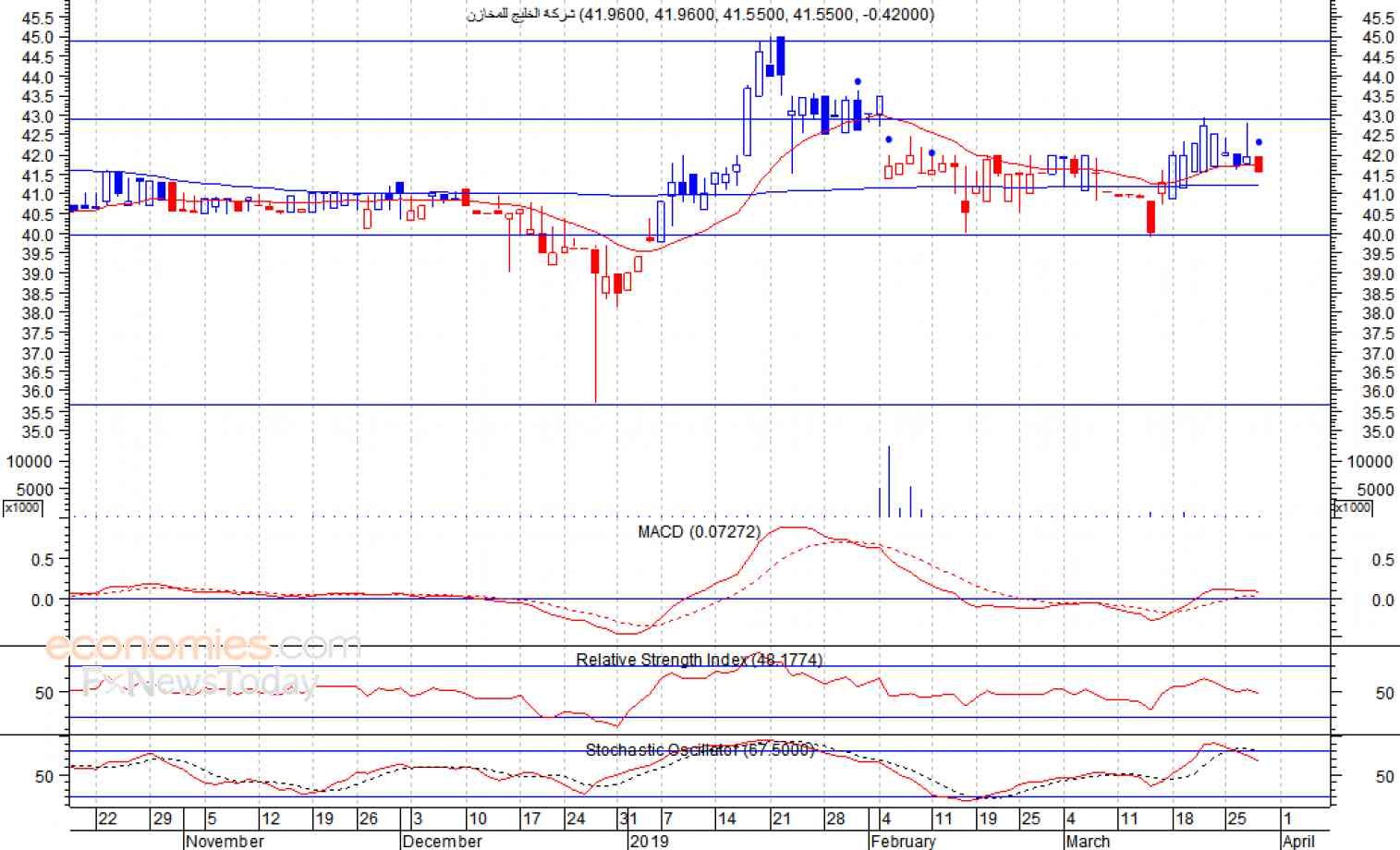Click the MACD (0.07272) indicator label
The image size is (1400, 850).
(x=700, y=532)
